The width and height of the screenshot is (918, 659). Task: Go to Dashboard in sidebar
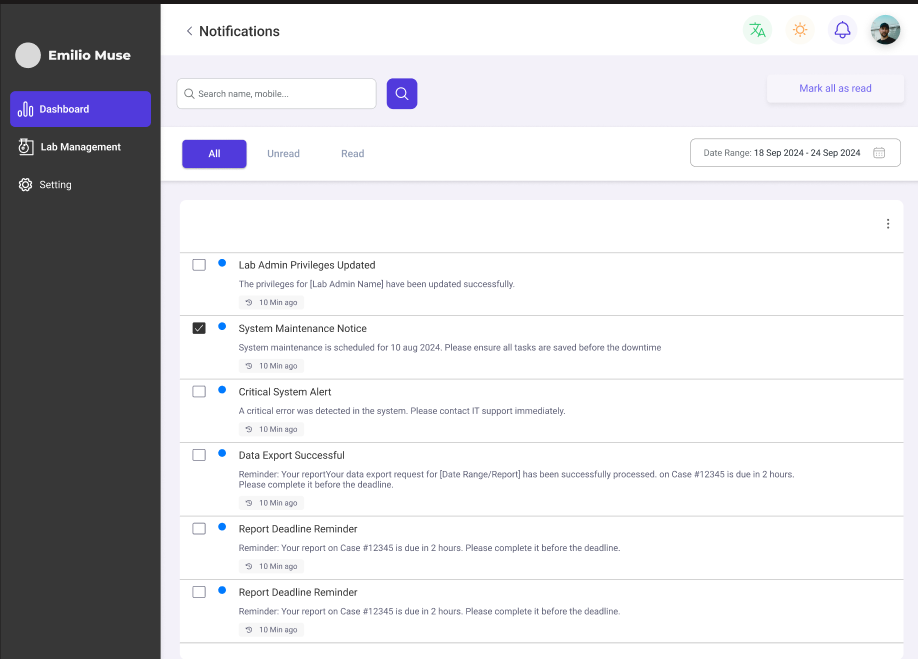(x=80, y=109)
